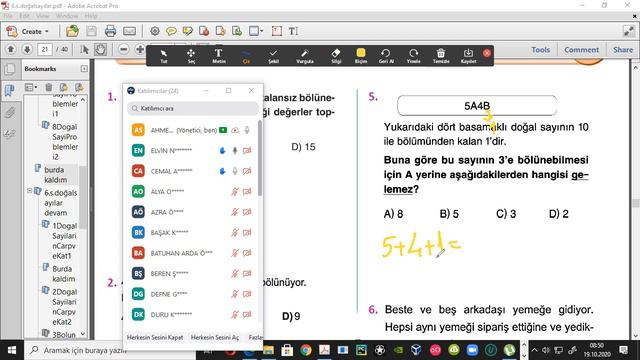Zoom out with minus button
The width and height of the screenshot is (640, 360).
[124, 49]
